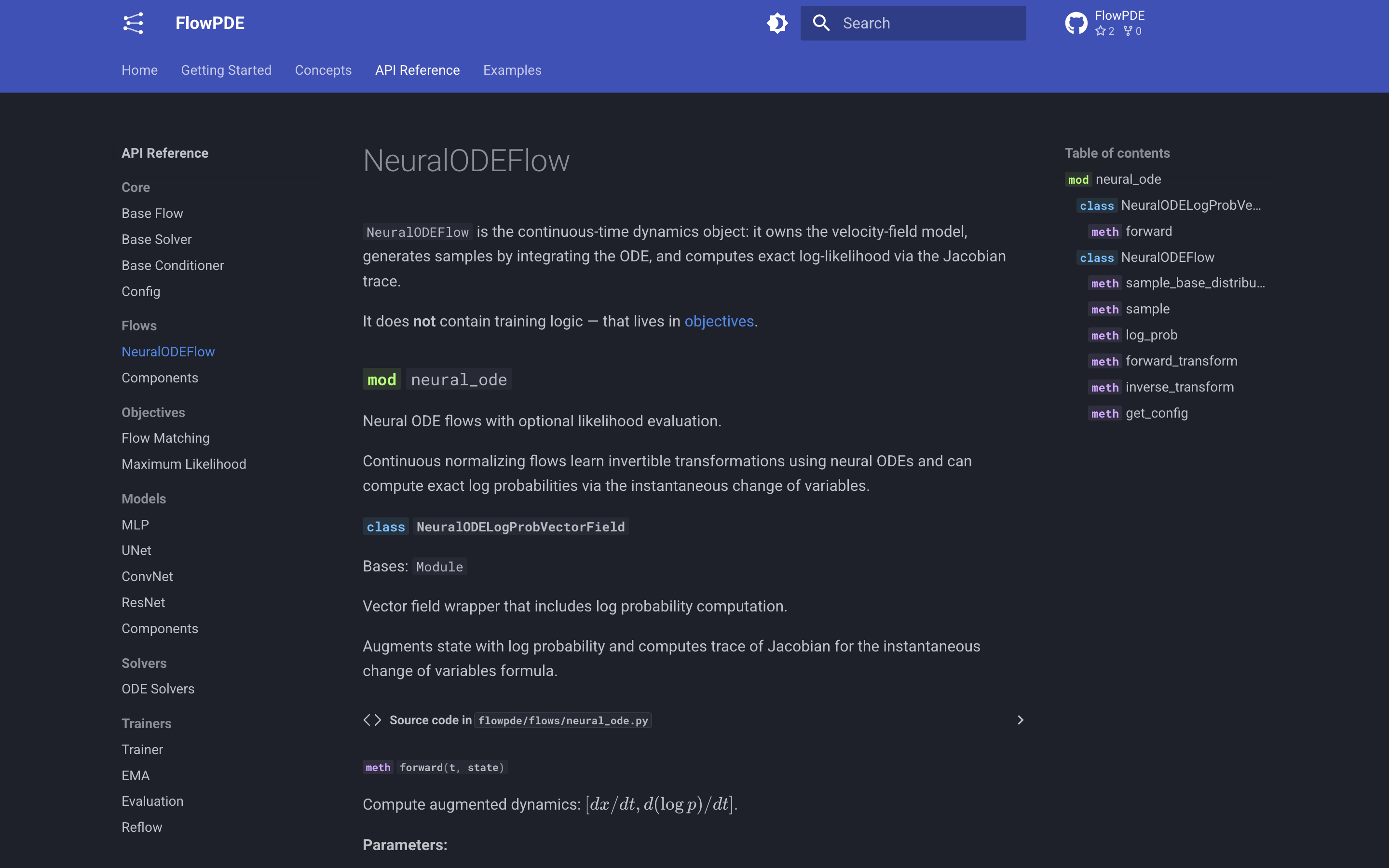Select NeuralODEFlow in sidebar

click(x=168, y=352)
